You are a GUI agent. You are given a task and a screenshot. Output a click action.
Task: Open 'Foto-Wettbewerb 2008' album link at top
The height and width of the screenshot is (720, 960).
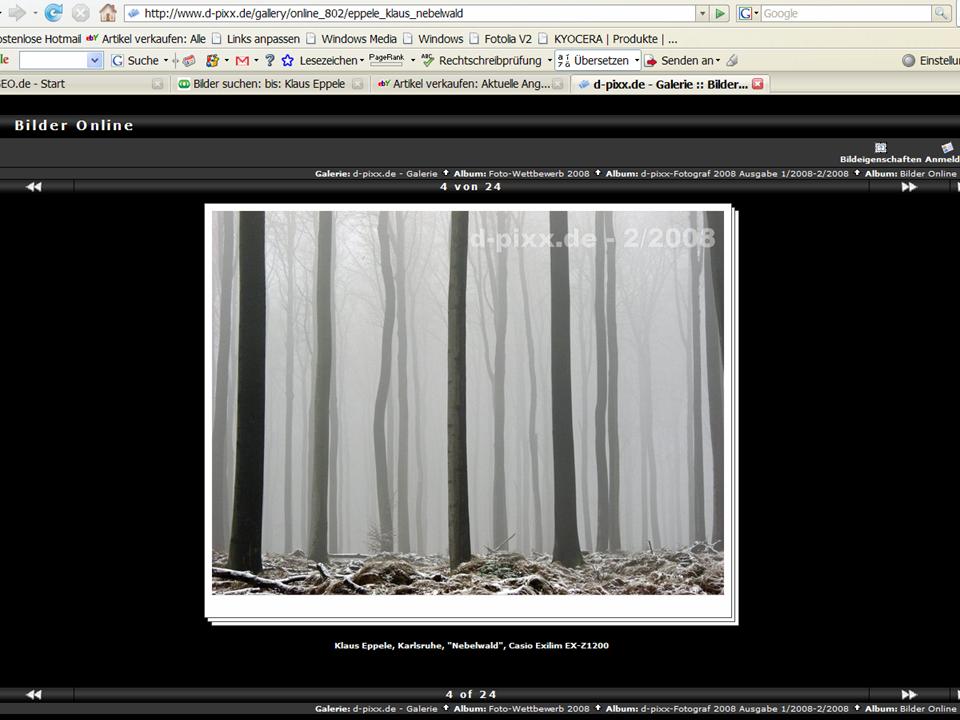coord(538,173)
